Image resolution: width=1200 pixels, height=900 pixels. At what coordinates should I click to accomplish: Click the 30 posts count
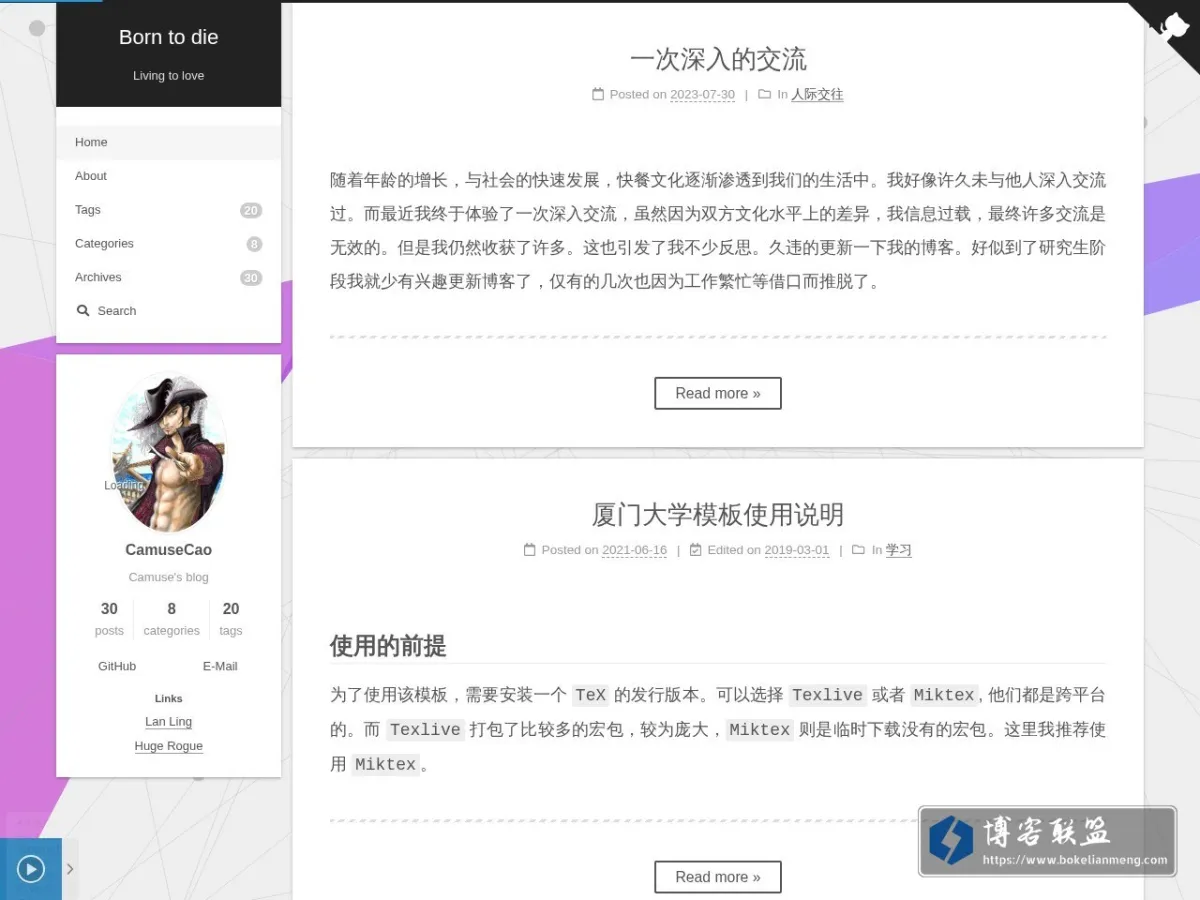[109, 619]
